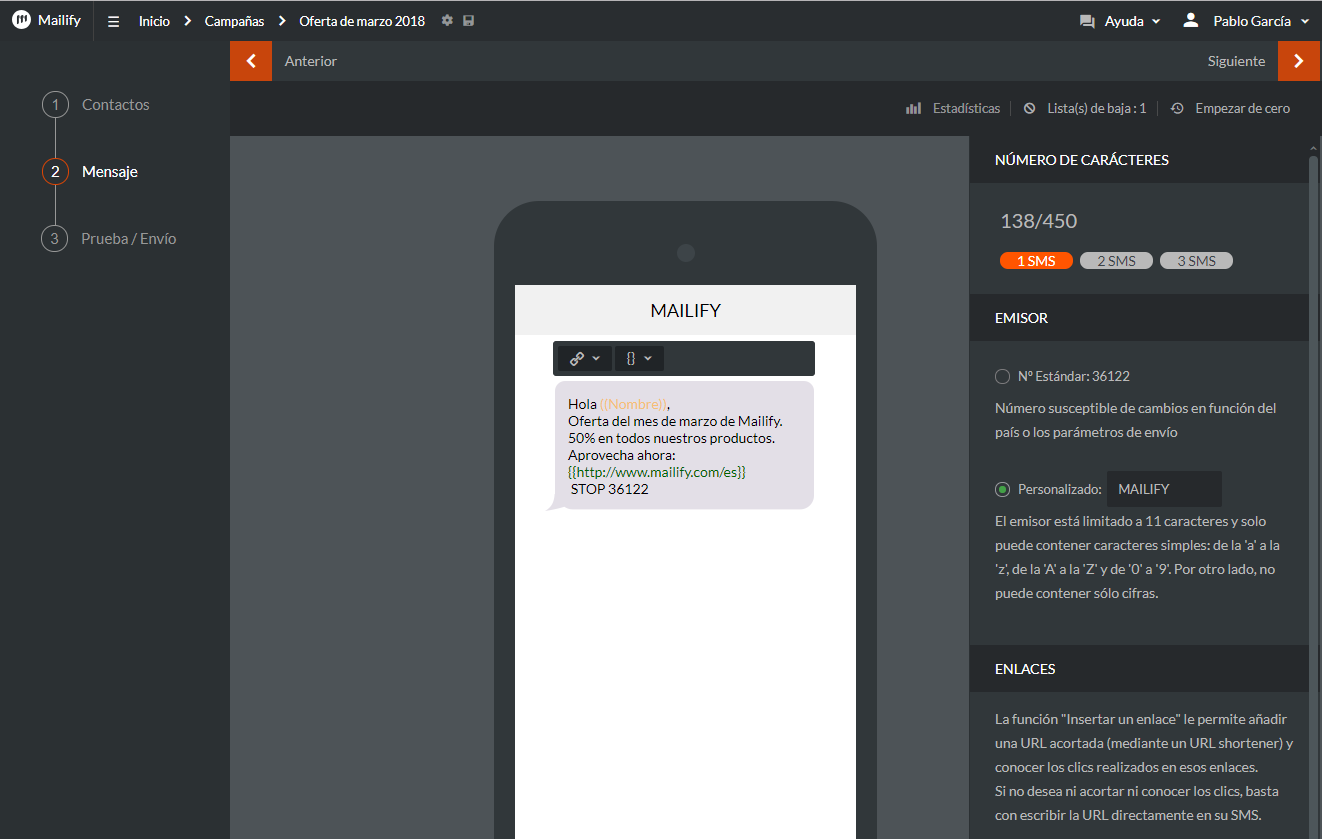Click the Empezar de cero history icon
The height and width of the screenshot is (839, 1322).
[x=1177, y=108]
